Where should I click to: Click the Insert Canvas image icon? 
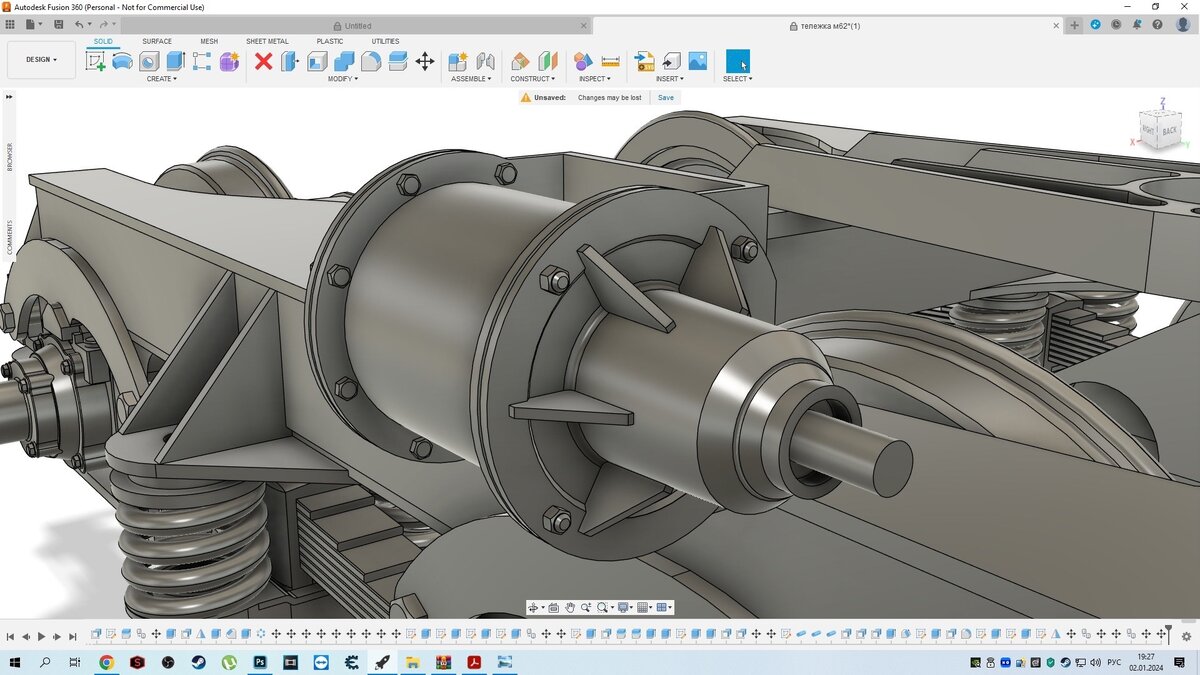[x=697, y=61]
